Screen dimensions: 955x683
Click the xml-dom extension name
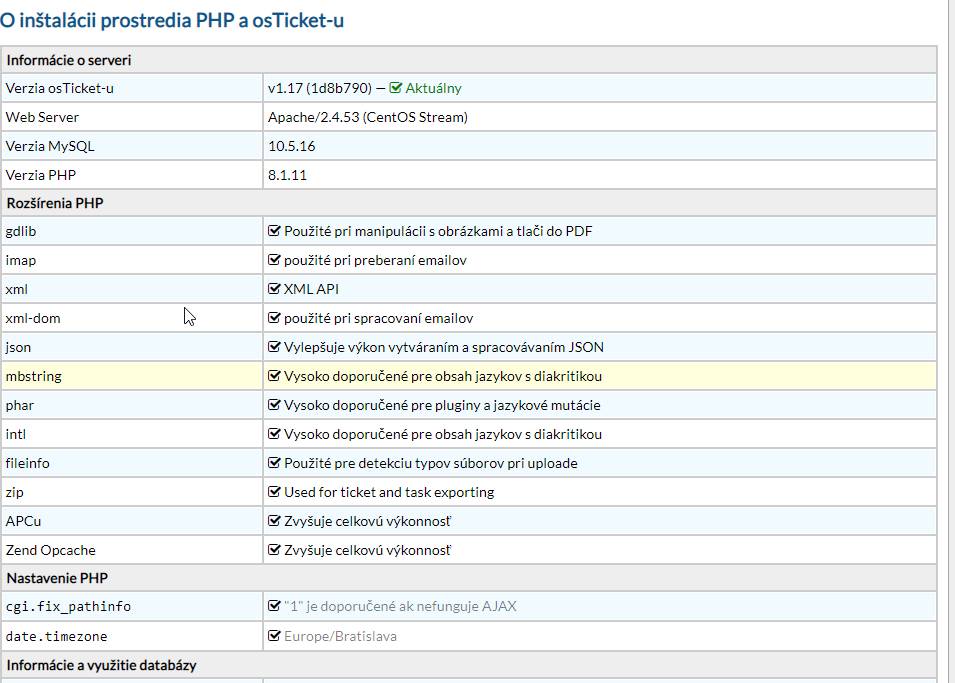[x=33, y=318]
